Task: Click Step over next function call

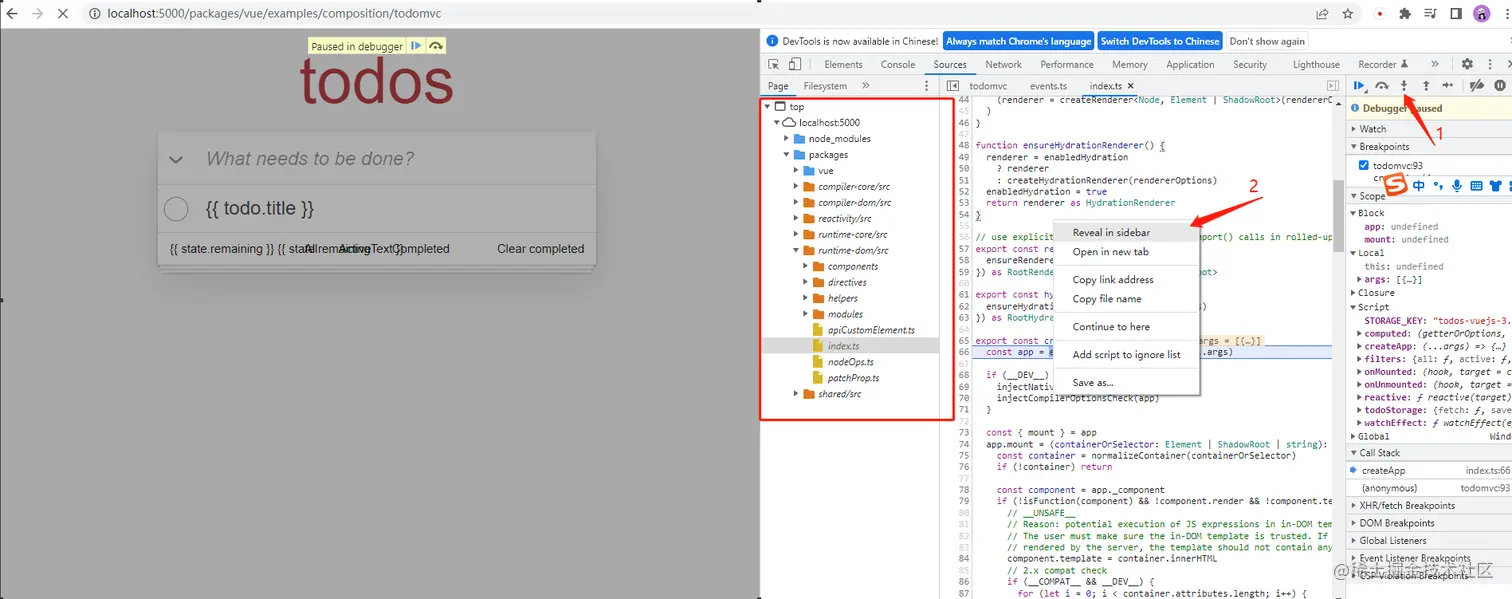Action: [x=1382, y=86]
